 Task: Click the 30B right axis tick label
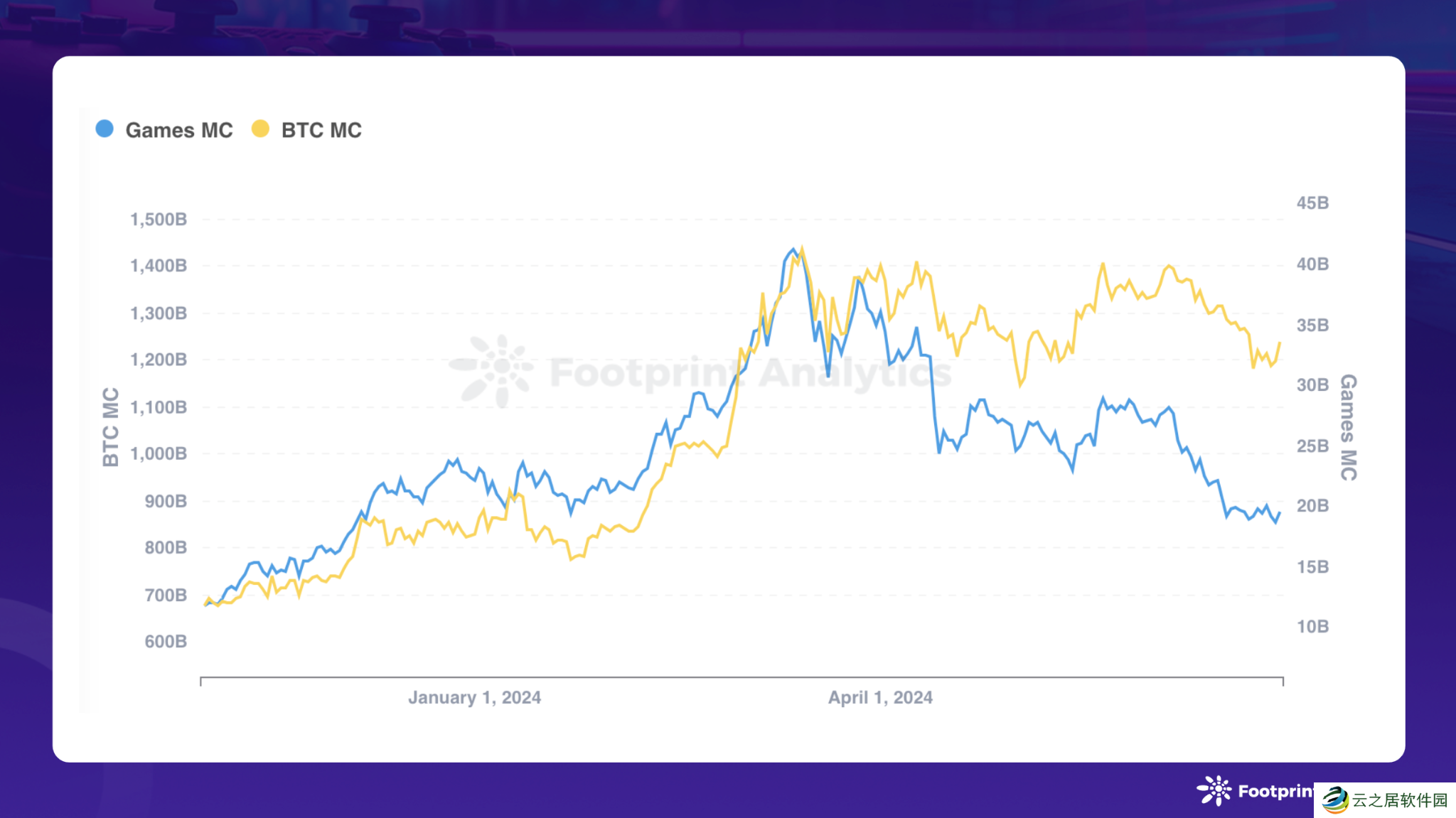click(x=1312, y=384)
